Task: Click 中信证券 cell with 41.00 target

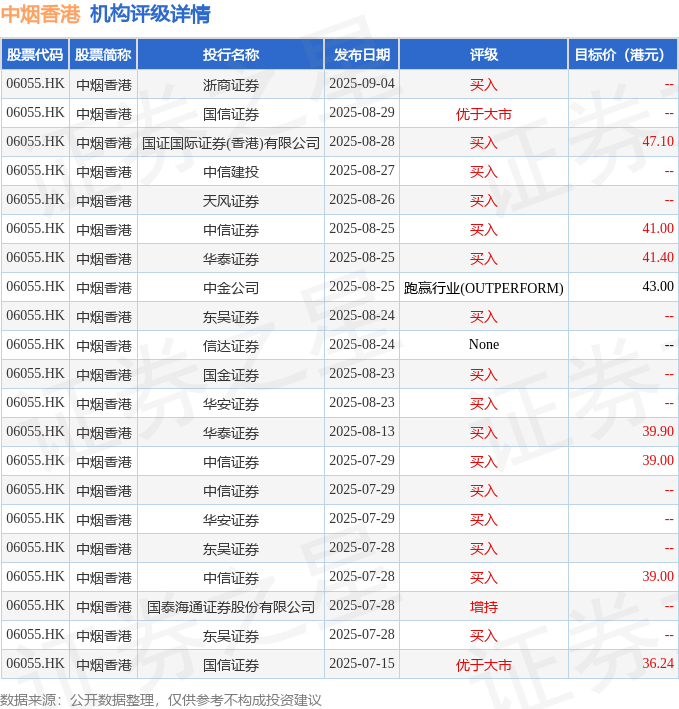Action: pyautogui.click(x=231, y=229)
